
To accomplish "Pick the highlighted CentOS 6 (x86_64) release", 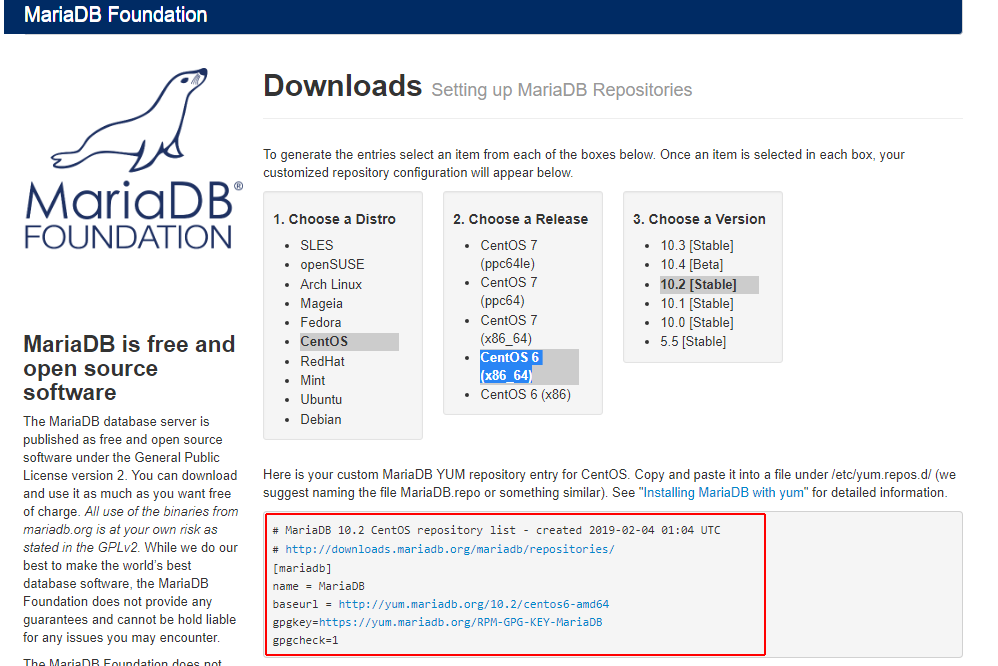I will click(x=510, y=367).
